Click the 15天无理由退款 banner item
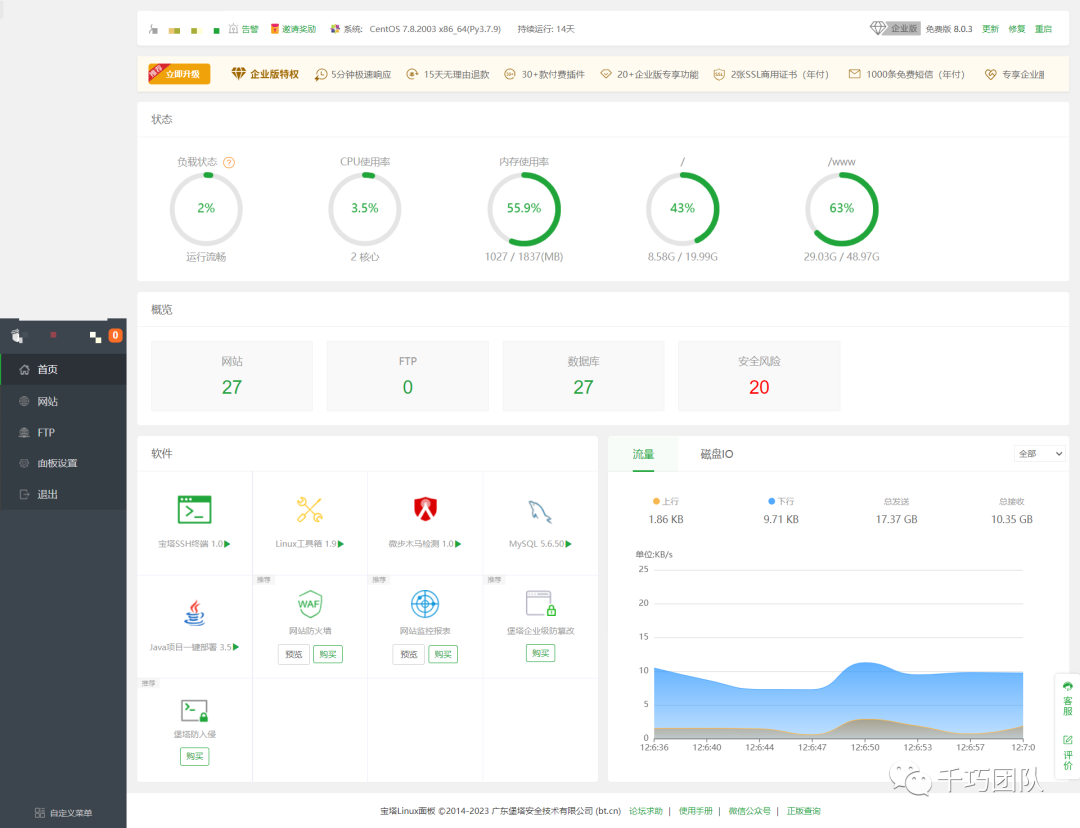This screenshot has width=1080, height=828. point(448,74)
